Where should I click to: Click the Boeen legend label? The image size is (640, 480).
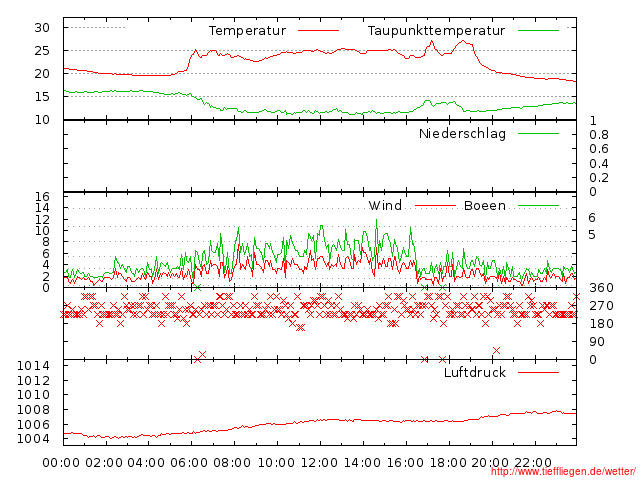(485, 205)
